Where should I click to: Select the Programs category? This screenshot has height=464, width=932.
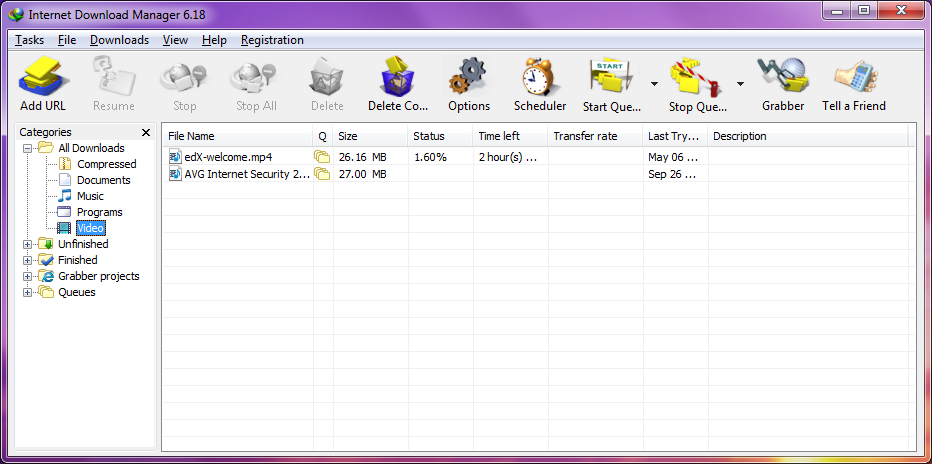(x=99, y=212)
